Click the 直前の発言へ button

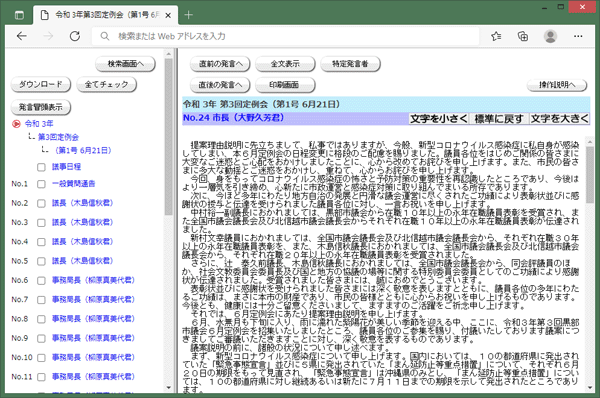[220, 64]
